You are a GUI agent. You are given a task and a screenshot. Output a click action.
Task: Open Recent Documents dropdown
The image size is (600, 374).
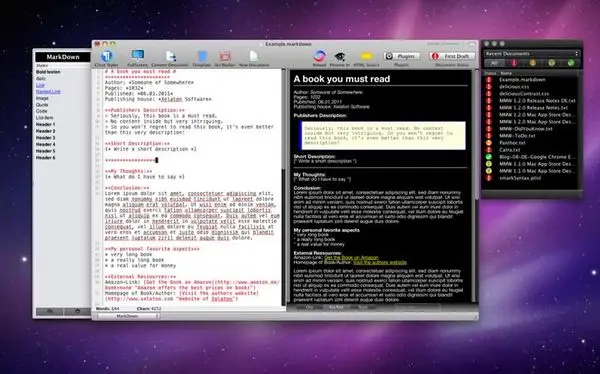[x=532, y=54]
